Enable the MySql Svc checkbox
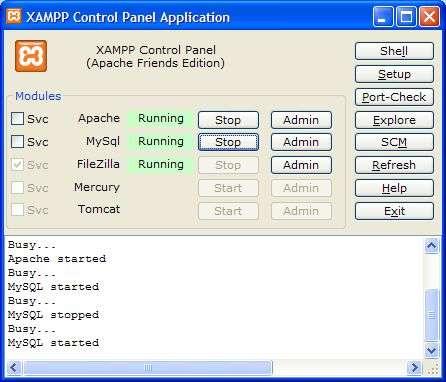Image resolution: width=446 pixels, height=382 pixels. (x=17, y=142)
